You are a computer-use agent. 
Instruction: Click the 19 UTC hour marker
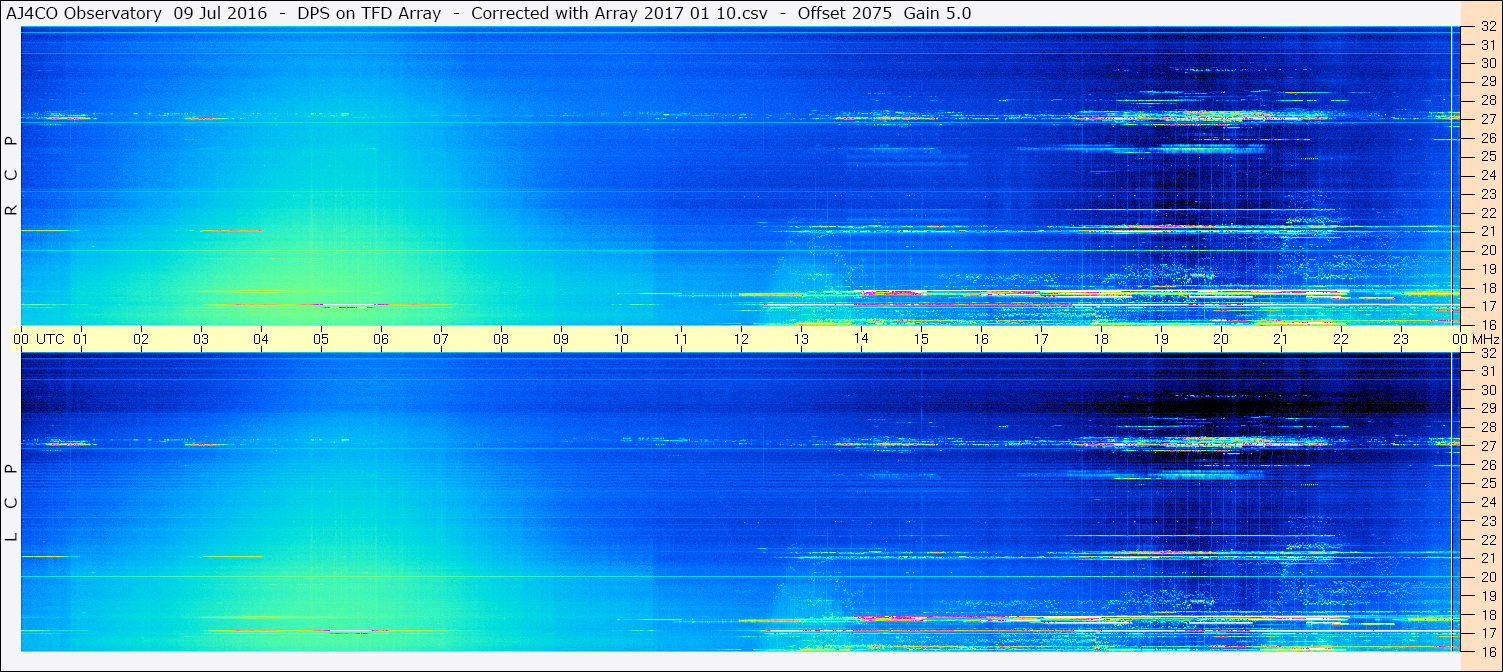(x=1161, y=339)
